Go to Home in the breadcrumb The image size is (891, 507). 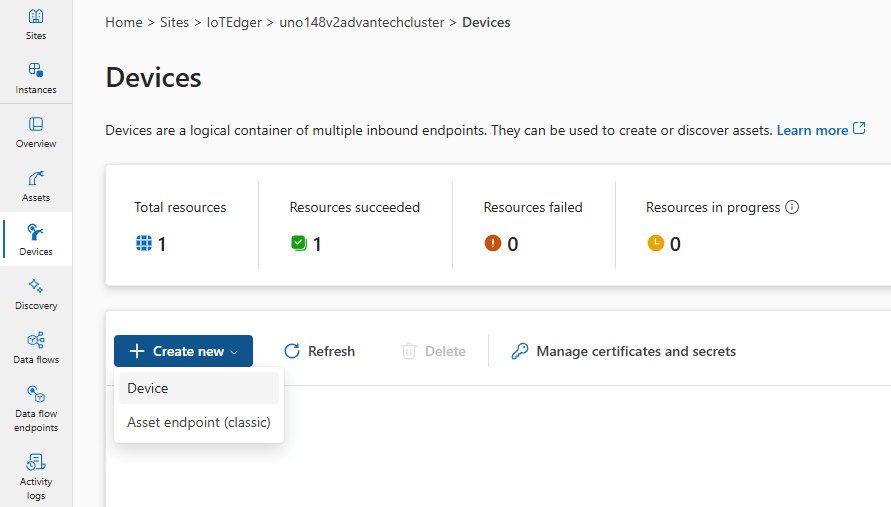coord(123,22)
